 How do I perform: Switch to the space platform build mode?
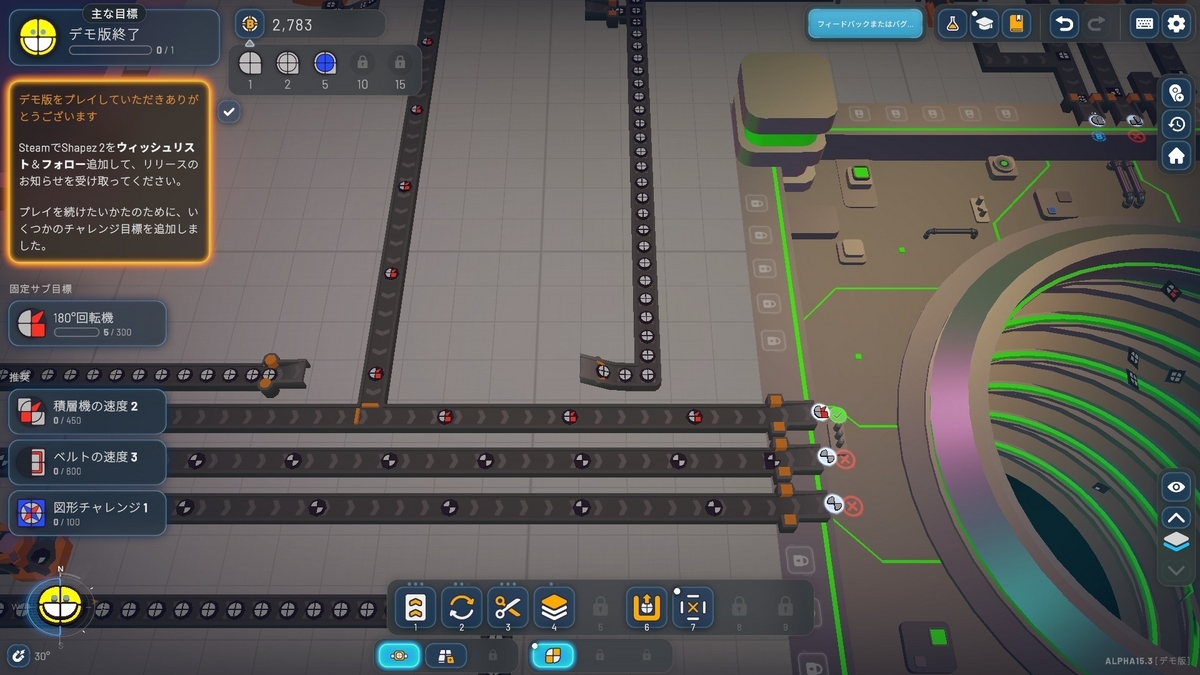[x=446, y=655]
